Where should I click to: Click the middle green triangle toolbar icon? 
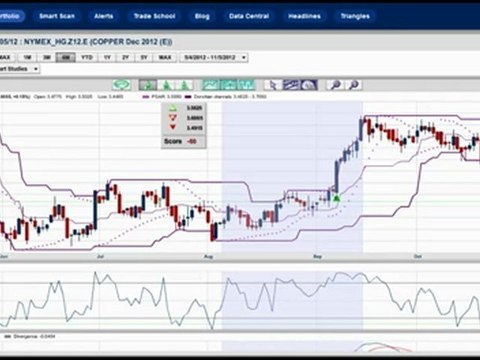tap(166, 85)
